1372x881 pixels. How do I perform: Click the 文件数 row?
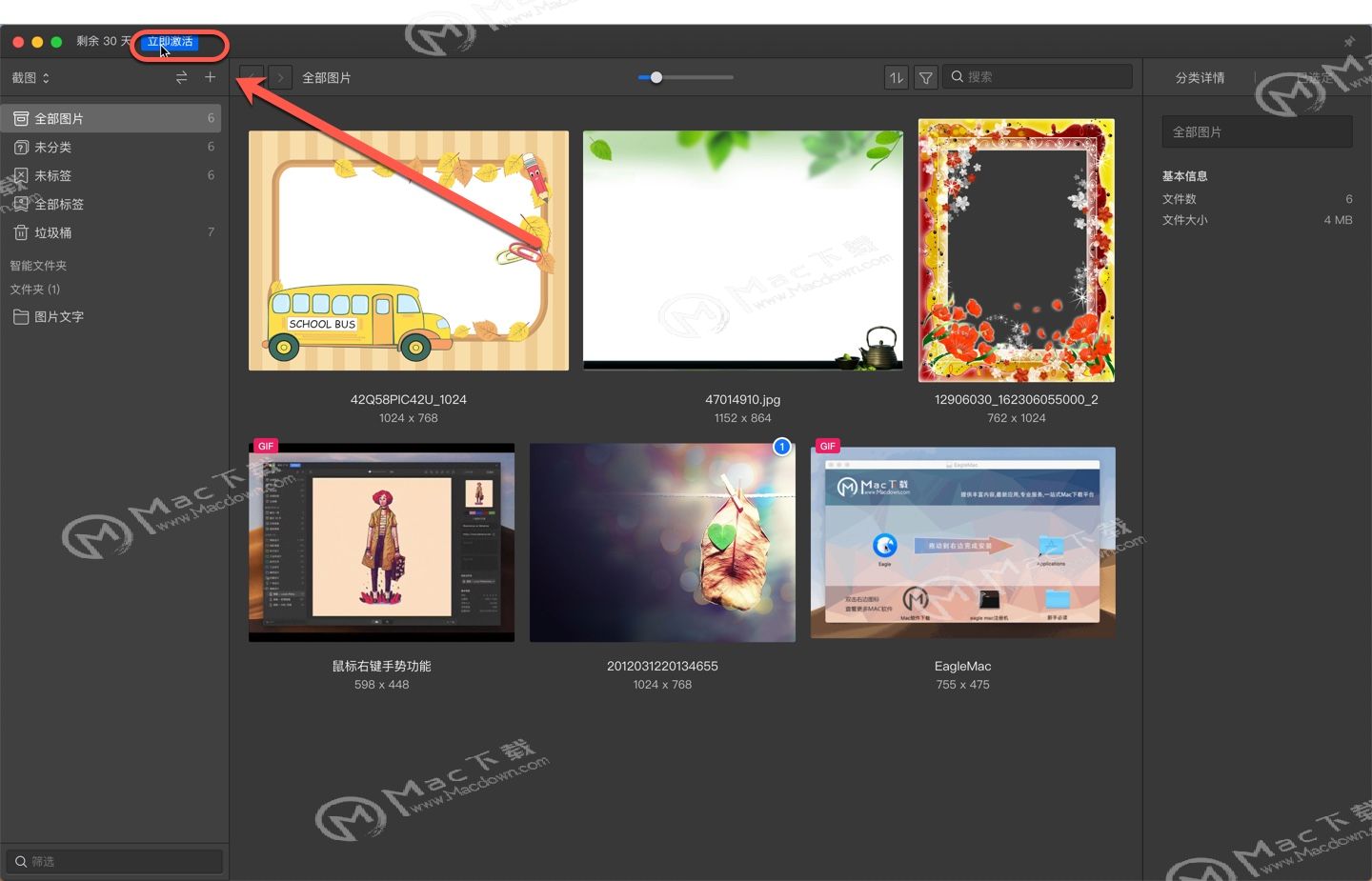[1257, 199]
